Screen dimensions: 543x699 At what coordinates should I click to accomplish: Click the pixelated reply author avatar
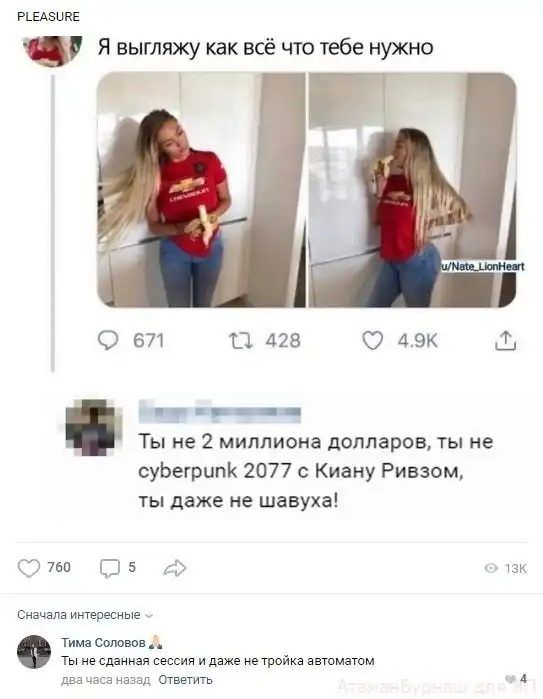pos(93,428)
